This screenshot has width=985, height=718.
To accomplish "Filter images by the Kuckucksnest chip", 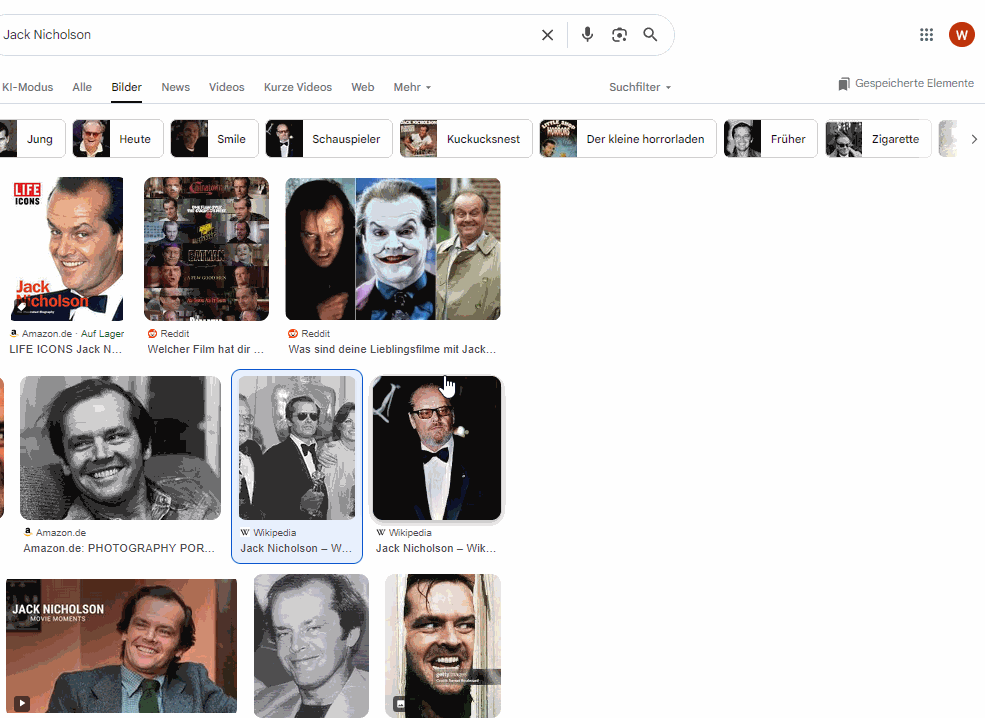I will coord(466,139).
